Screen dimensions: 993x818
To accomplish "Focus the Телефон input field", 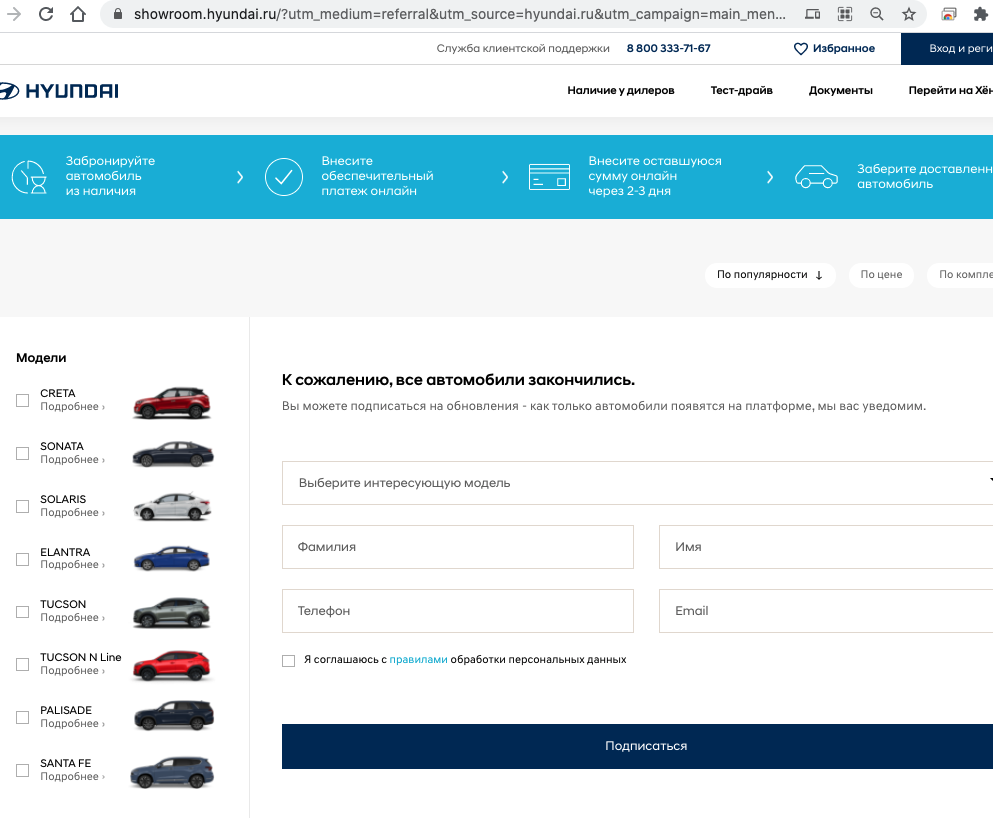I will pos(458,611).
